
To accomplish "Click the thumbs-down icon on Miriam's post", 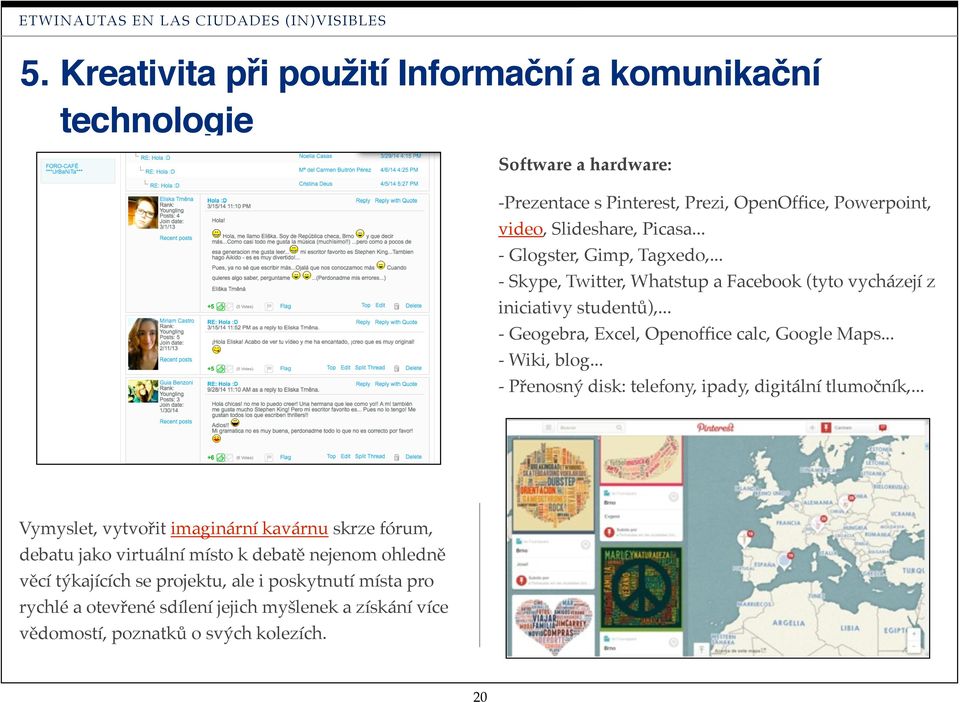I will [x=230, y=368].
